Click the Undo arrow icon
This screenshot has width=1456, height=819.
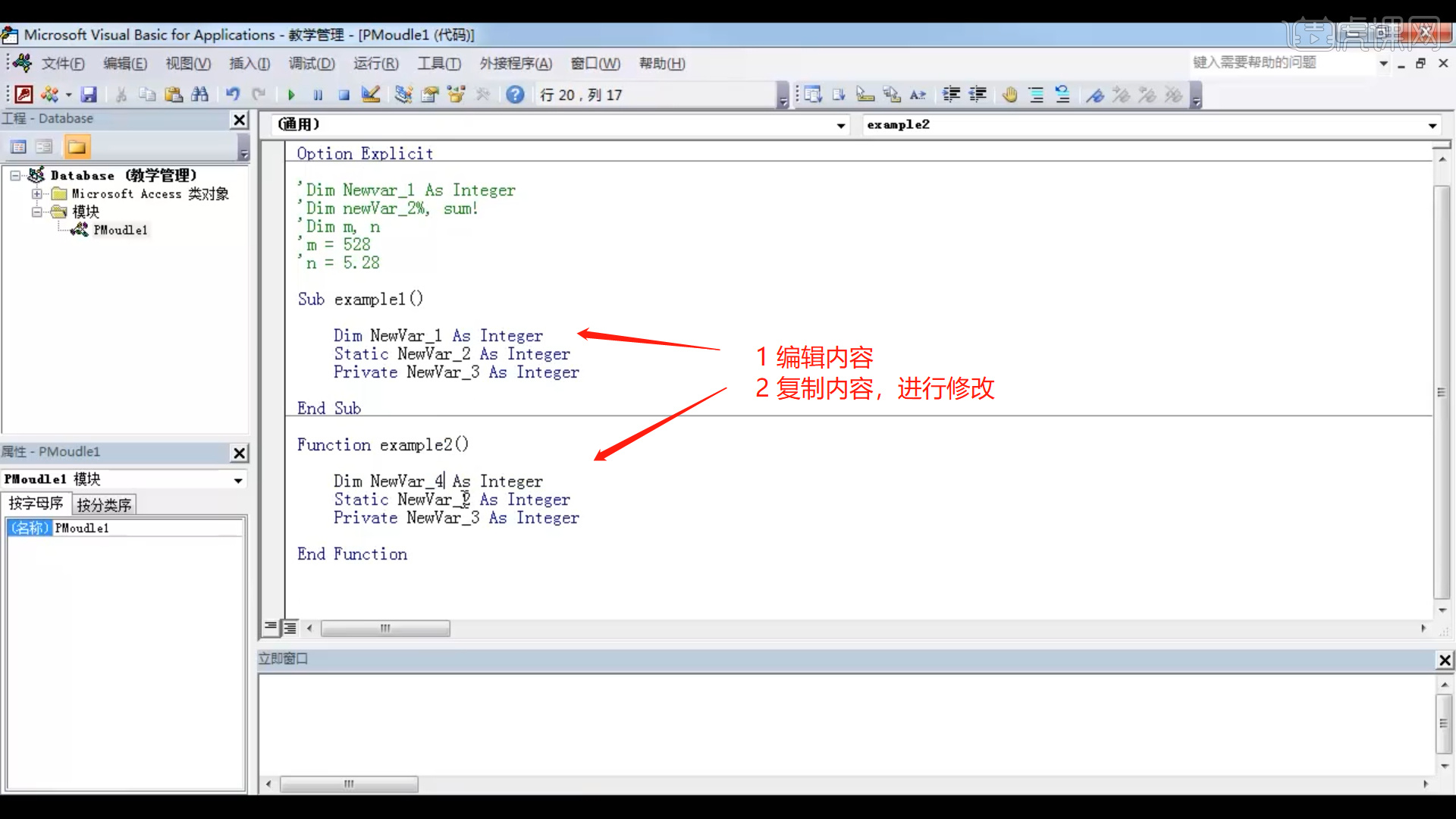233,95
